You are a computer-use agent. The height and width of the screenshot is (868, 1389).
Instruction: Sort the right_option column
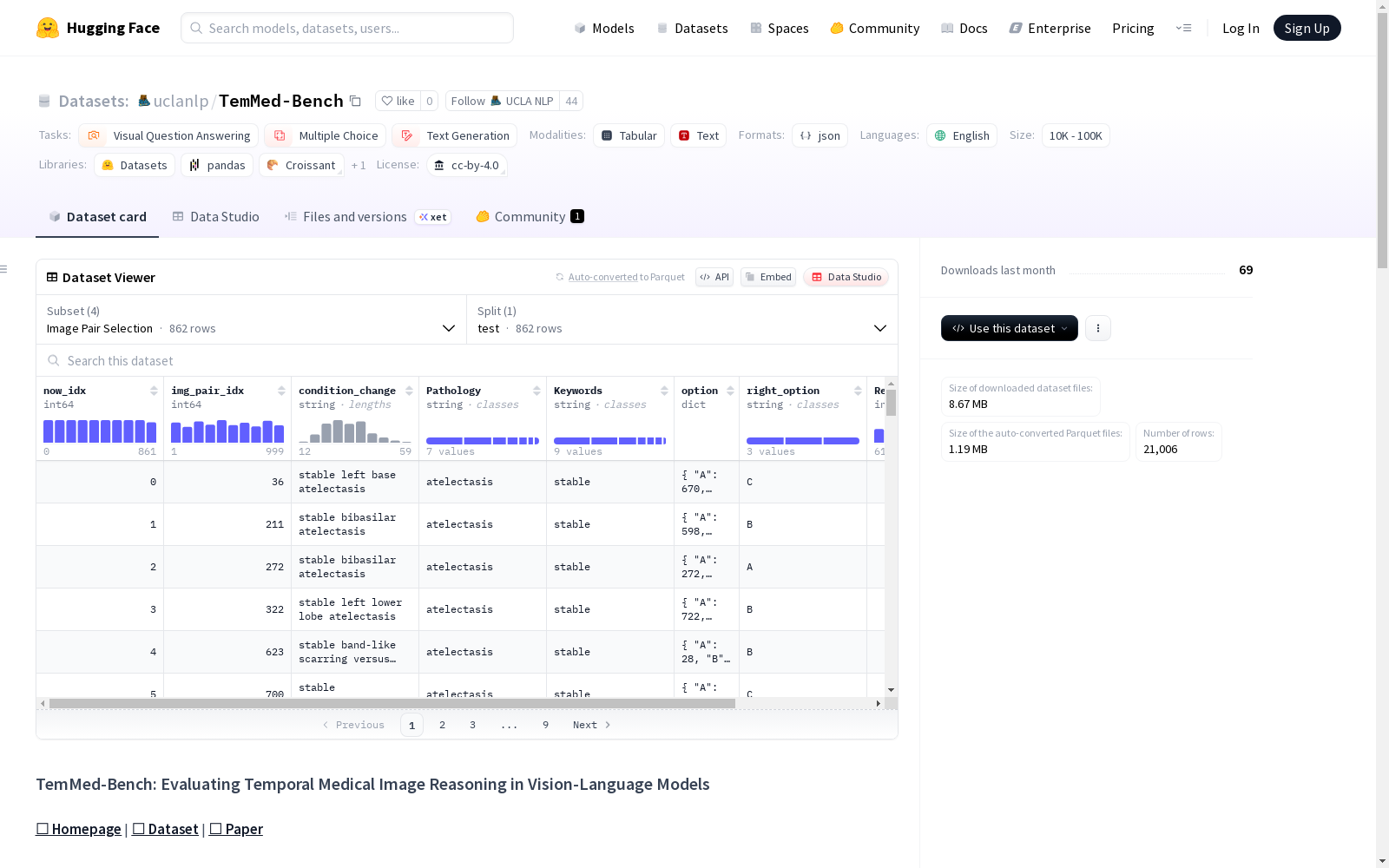click(x=858, y=391)
